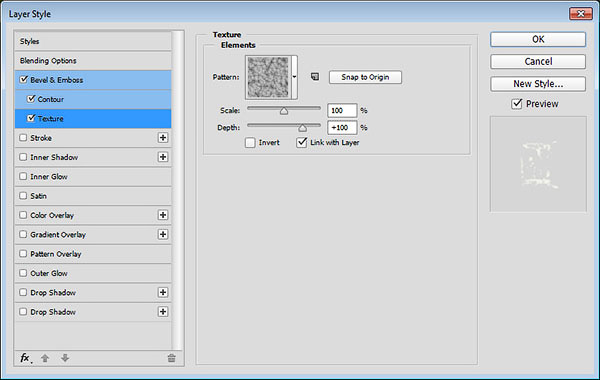Click the Snap to Origin button
The image size is (600, 380).
365,77
